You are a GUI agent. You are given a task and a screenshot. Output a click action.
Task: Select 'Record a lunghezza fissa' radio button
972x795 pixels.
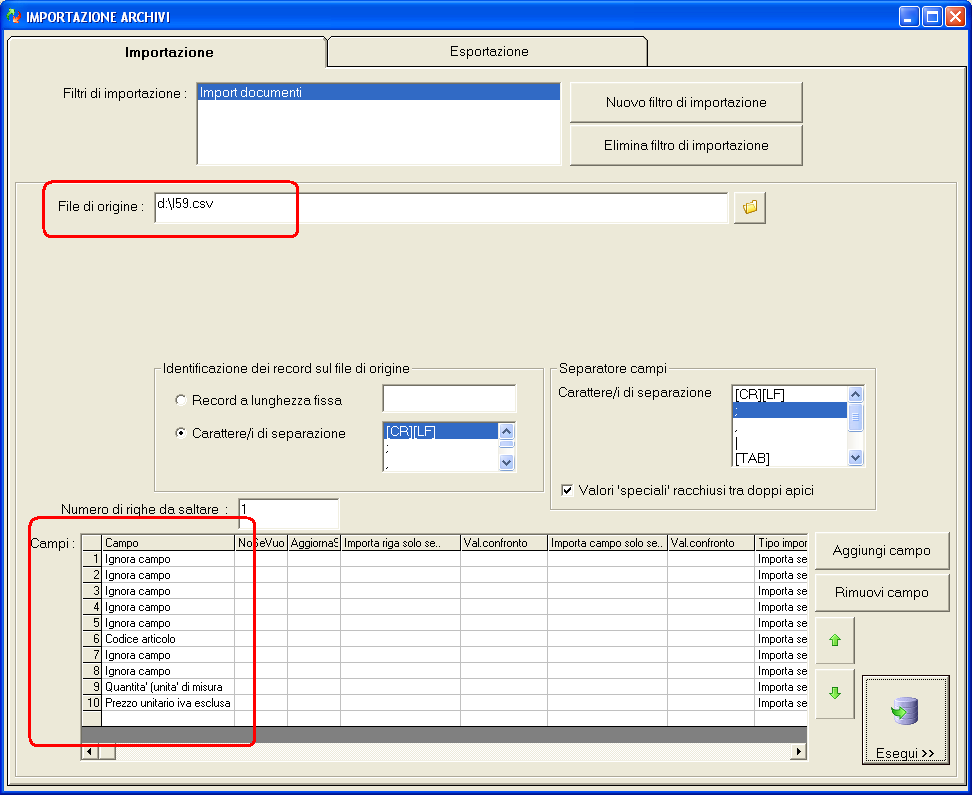click(181, 400)
